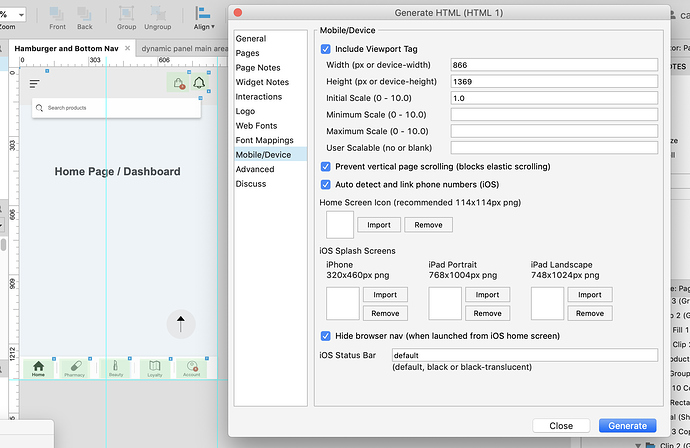Click the Front toolbar icon
Image resolution: width=690 pixels, height=448 pixels.
click(x=57, y=18)
